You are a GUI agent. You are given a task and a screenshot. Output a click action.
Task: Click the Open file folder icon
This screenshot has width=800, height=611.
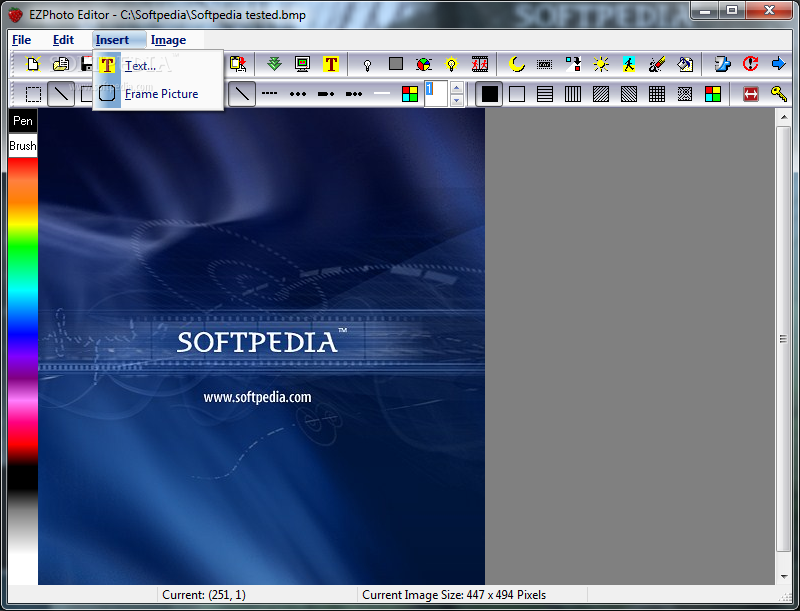(x=61, y=64)
